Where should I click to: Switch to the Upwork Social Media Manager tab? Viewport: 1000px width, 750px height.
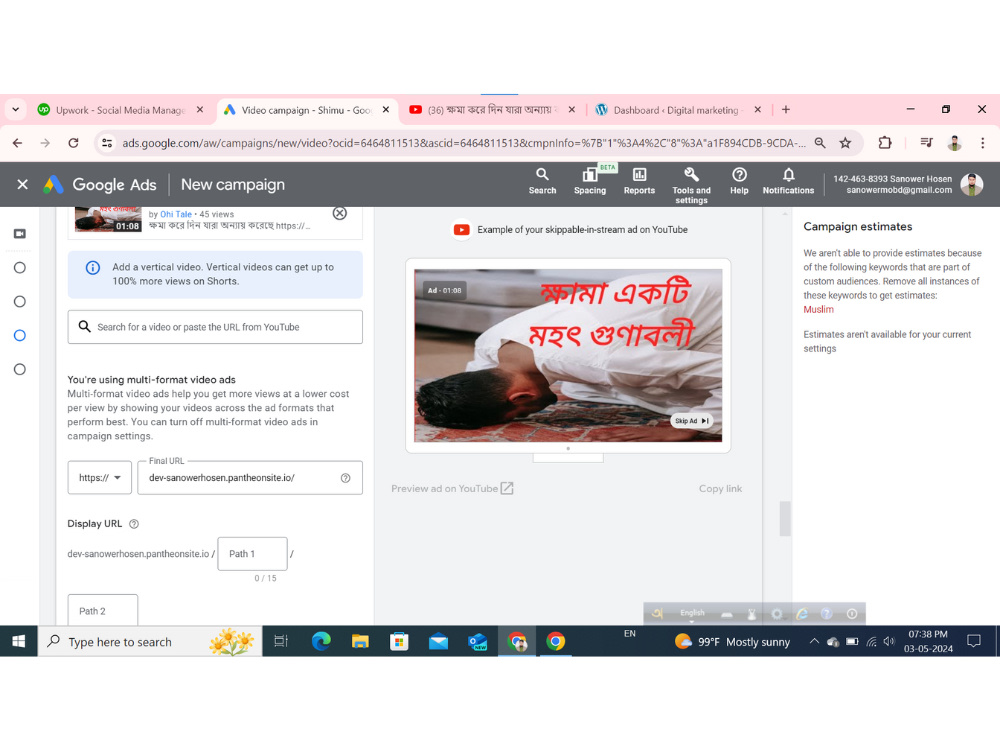120,110
